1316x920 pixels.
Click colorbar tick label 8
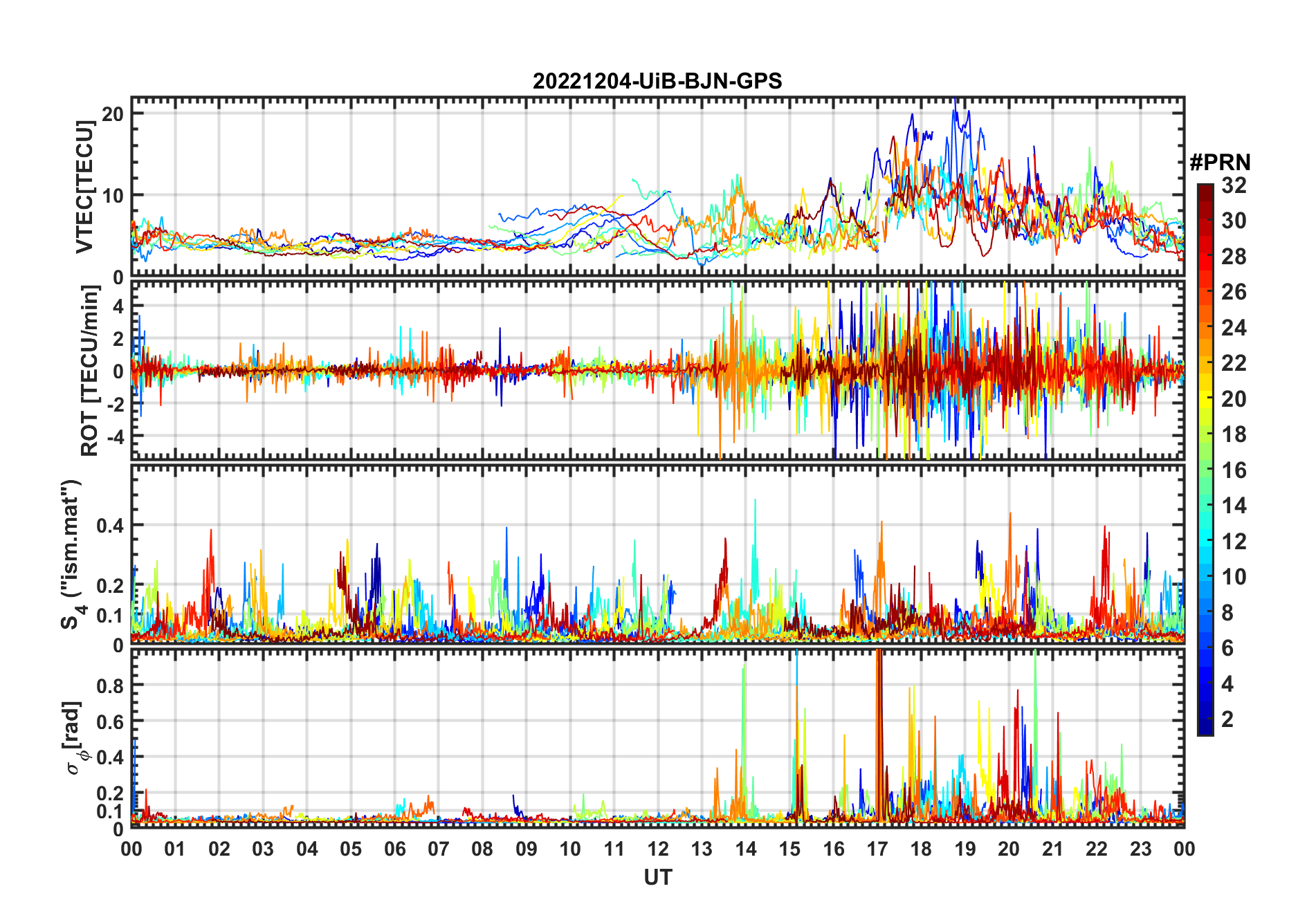[x=1227, y=613]
